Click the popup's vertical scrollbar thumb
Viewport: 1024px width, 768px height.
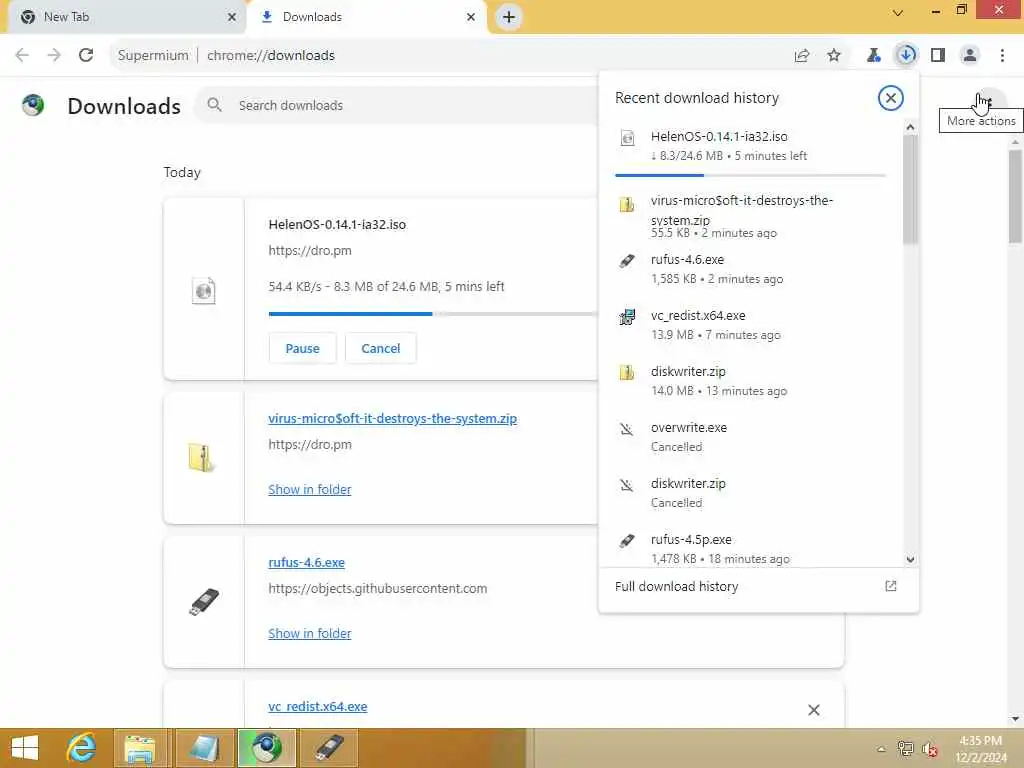[910, 189]
